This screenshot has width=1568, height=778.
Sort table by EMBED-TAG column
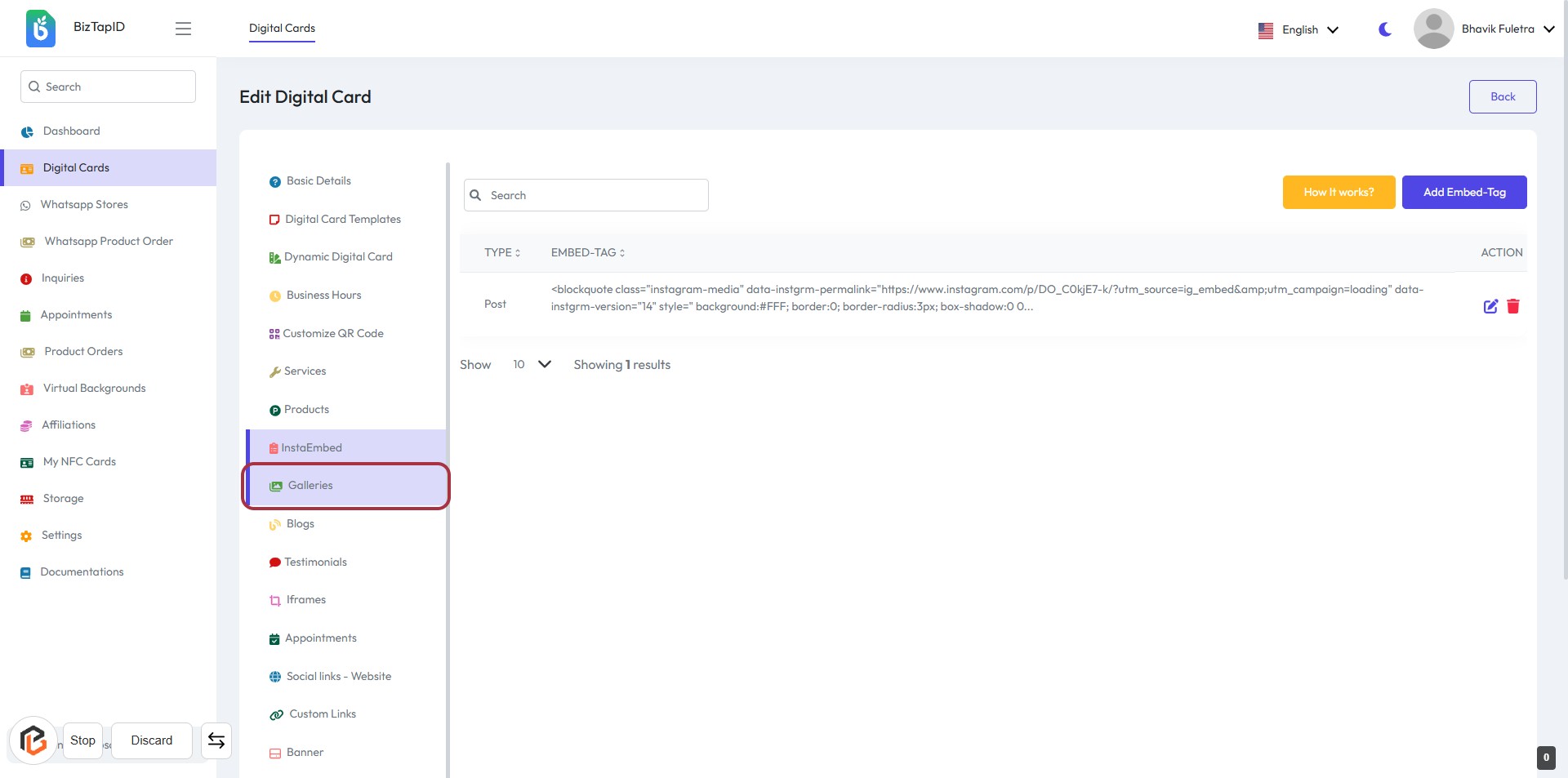click(588, 253)
